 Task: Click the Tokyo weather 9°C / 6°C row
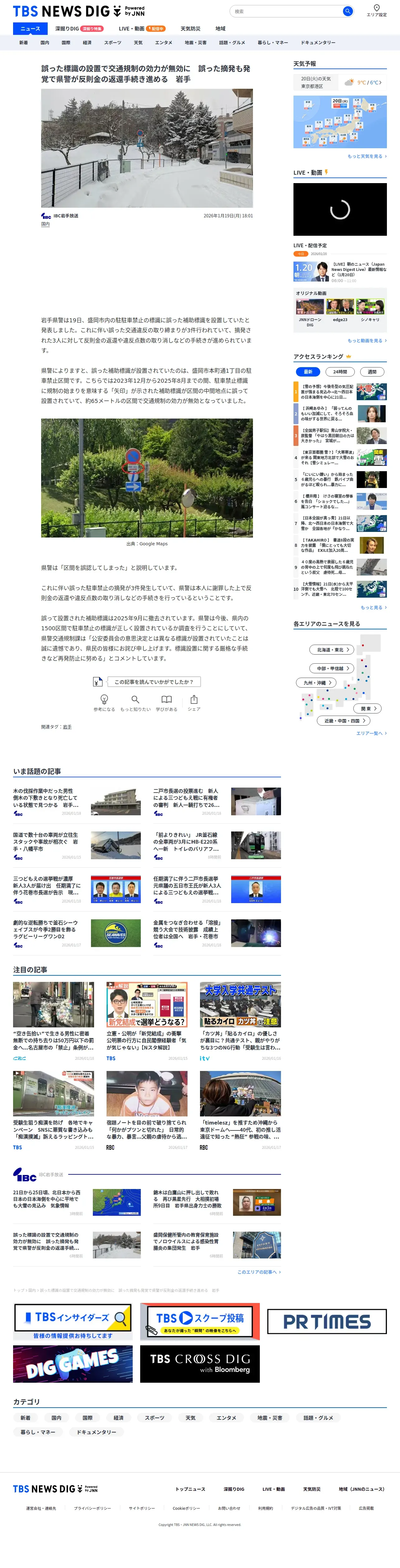[x=340, y=82]
